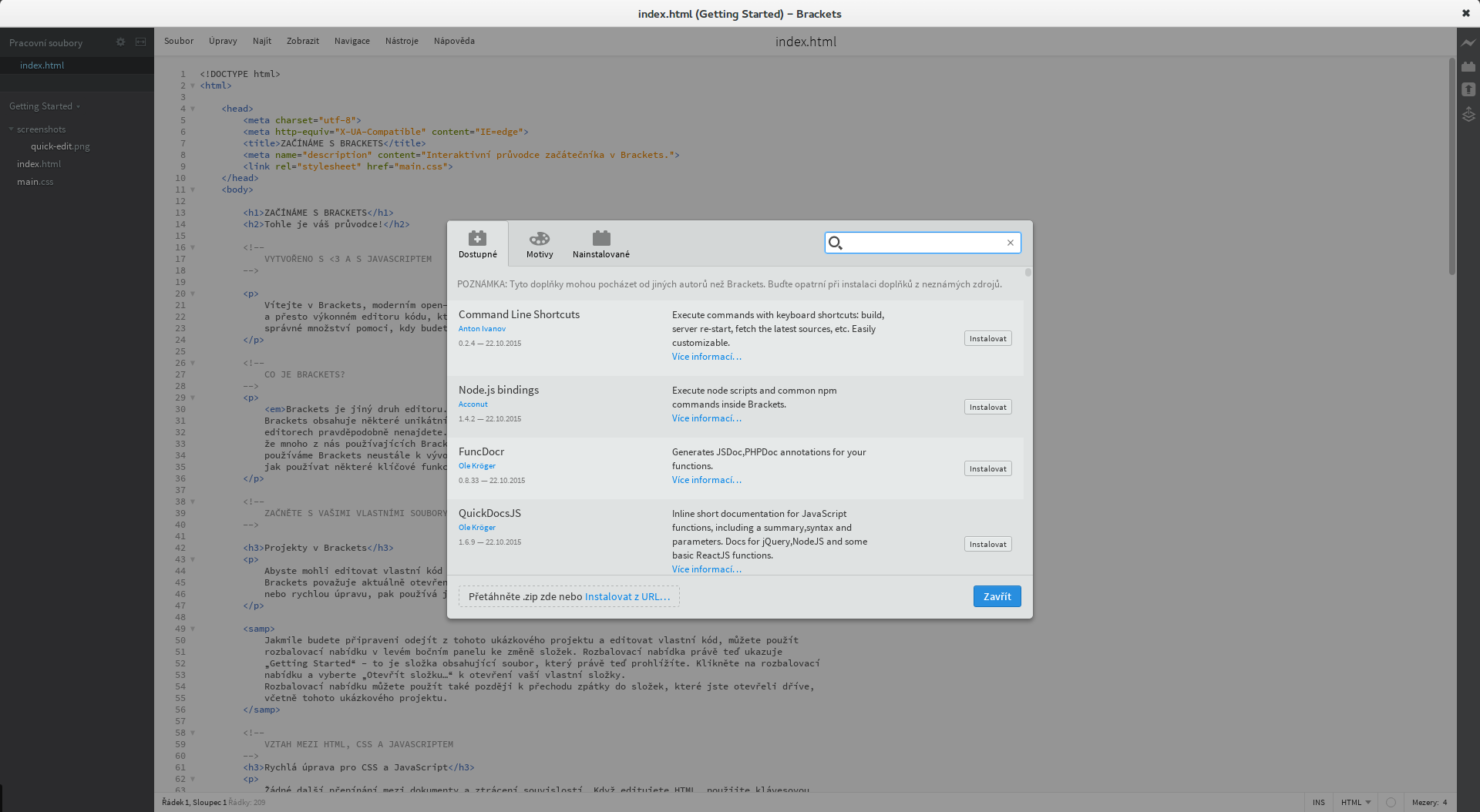Viewport: 1480px width, 812px height.
Task: Open Více informací for QuickDocsJS
Action: pos(706,569)
